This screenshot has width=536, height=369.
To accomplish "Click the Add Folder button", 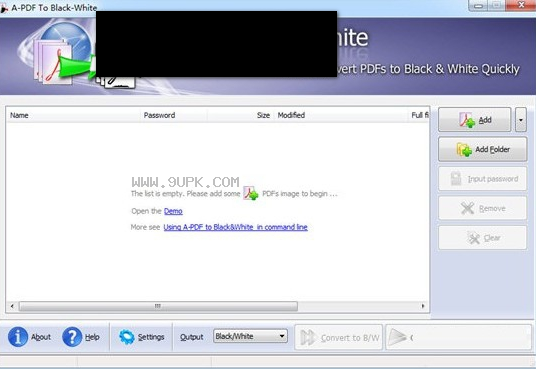I will point(482,149).
